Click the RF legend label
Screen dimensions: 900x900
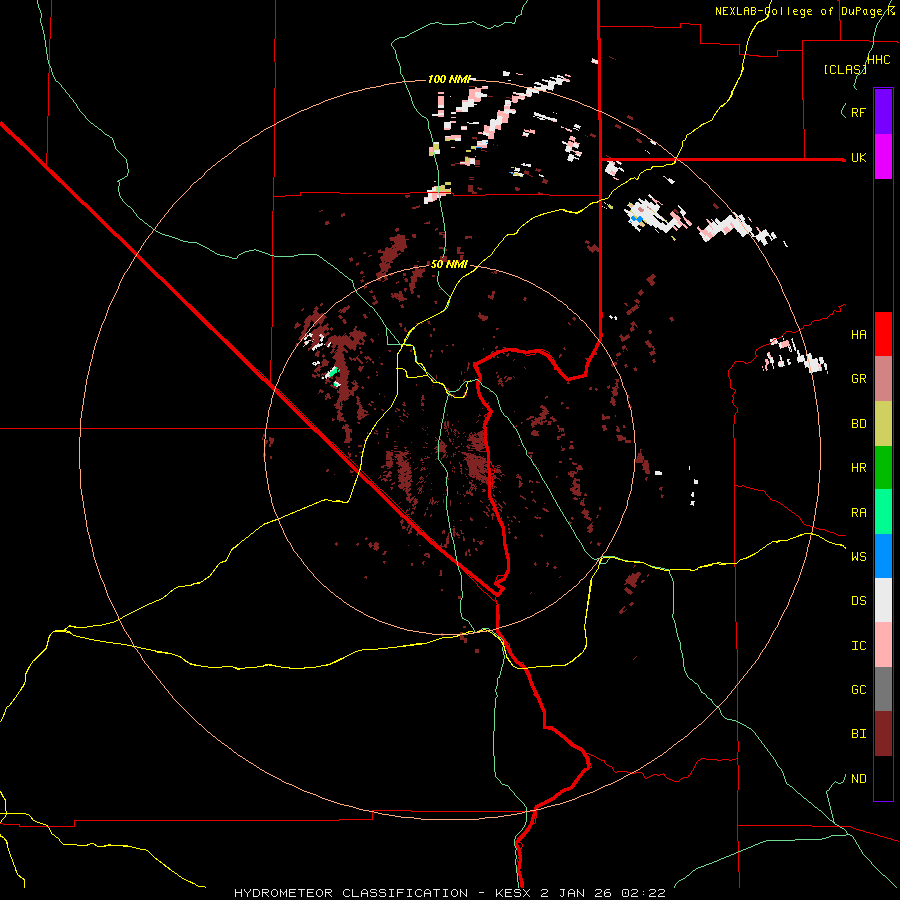tap(858, 112)
